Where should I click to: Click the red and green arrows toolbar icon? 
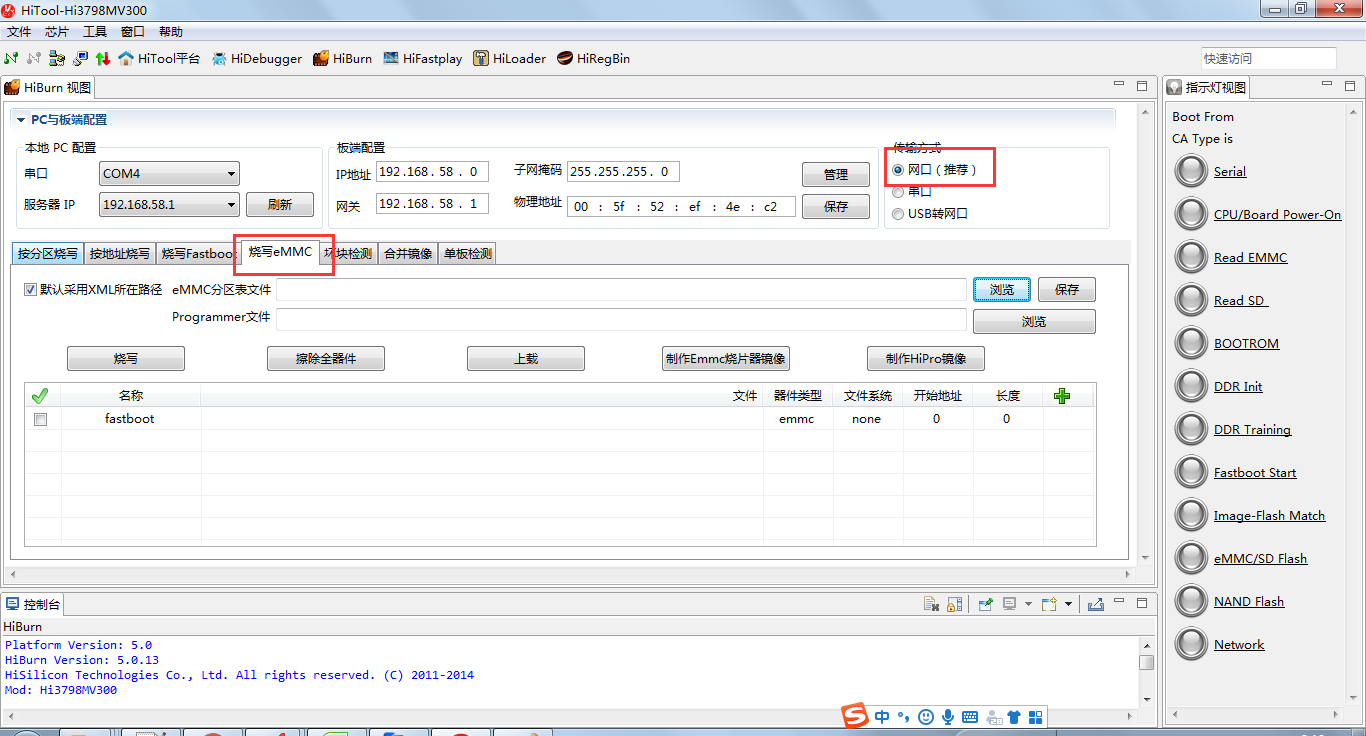tap(102, 58)
